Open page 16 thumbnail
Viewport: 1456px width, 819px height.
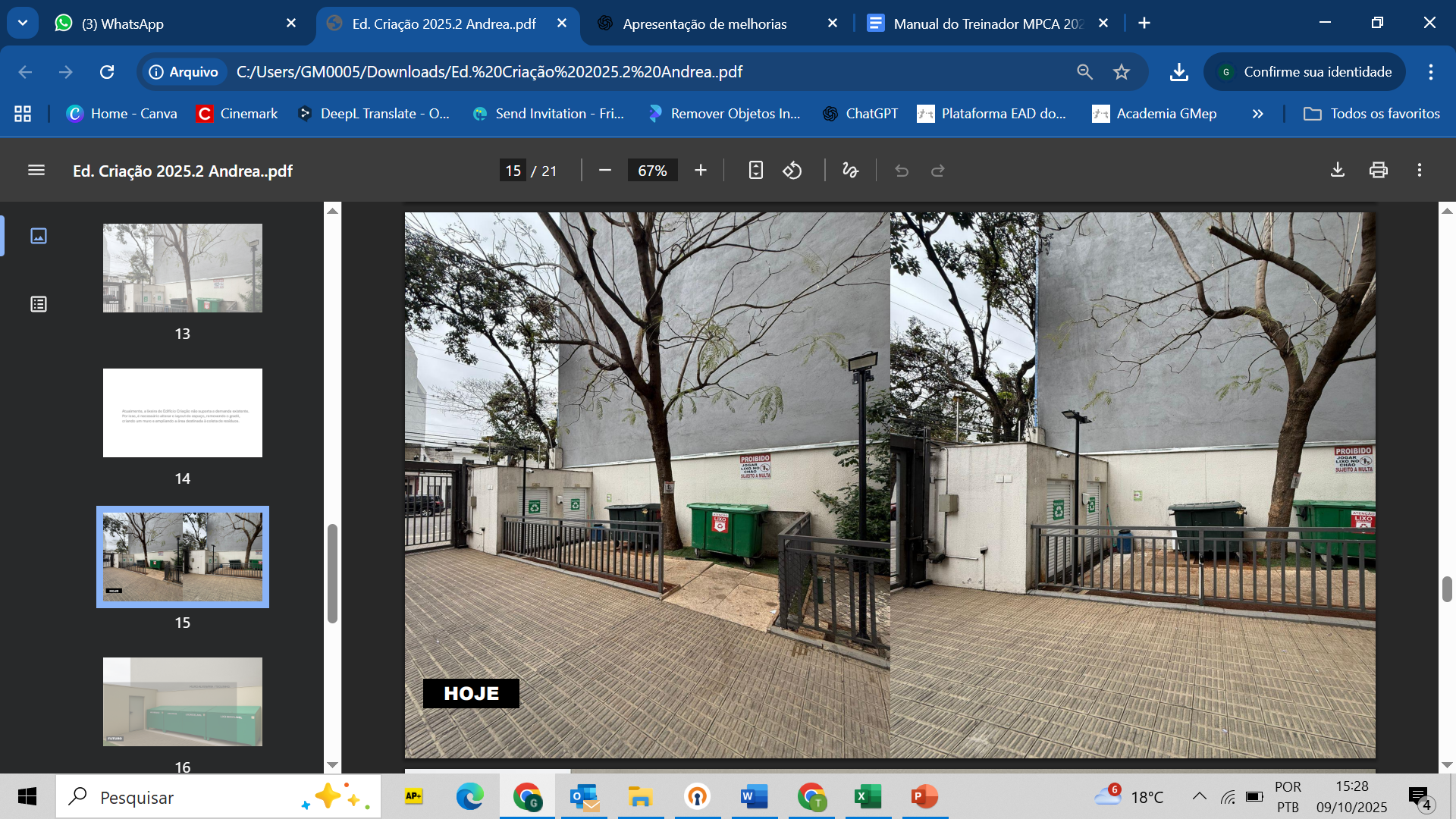pos(183,701)
